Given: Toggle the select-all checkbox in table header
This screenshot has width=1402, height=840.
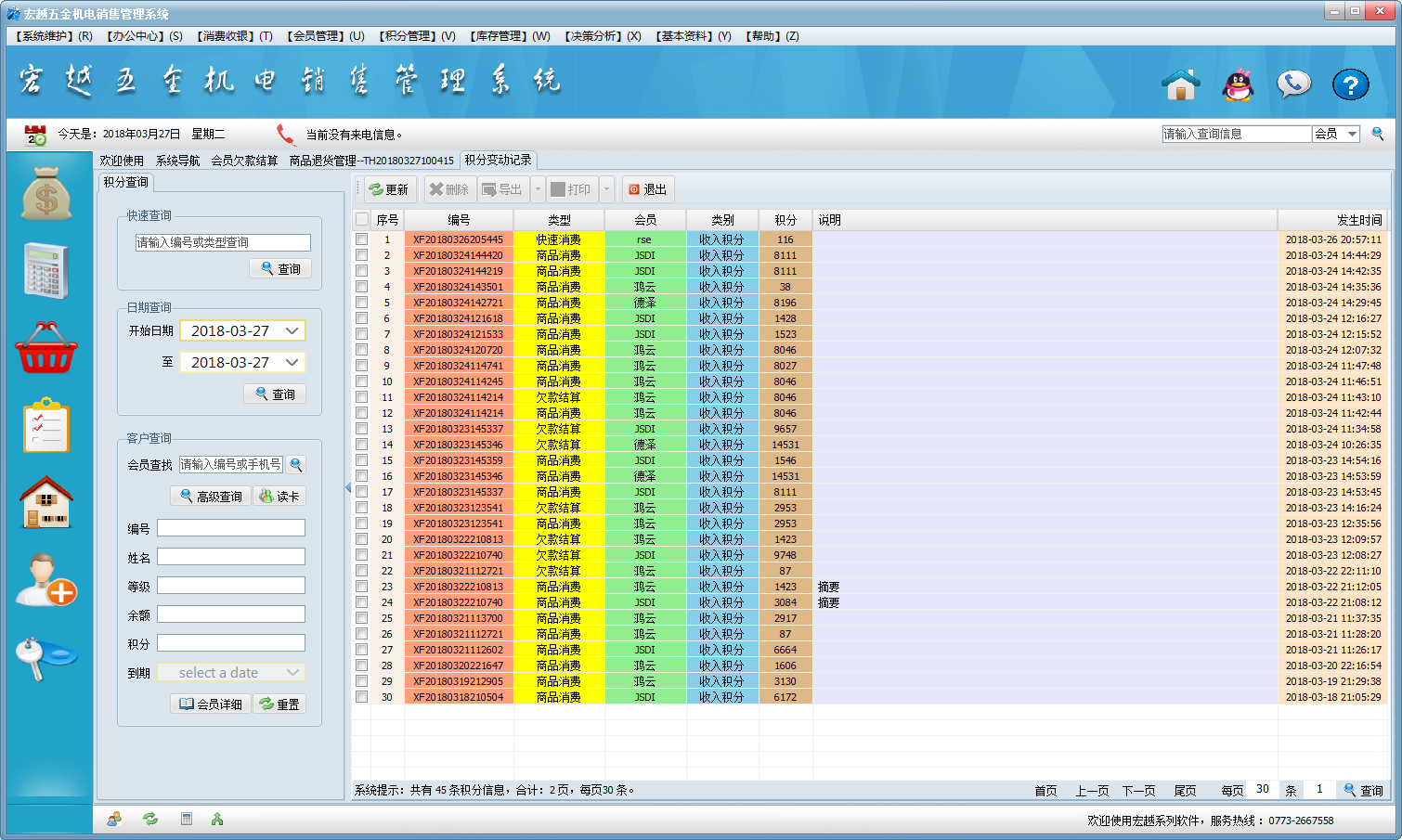Looking at the screenshot, I should [x=362, y=220].
